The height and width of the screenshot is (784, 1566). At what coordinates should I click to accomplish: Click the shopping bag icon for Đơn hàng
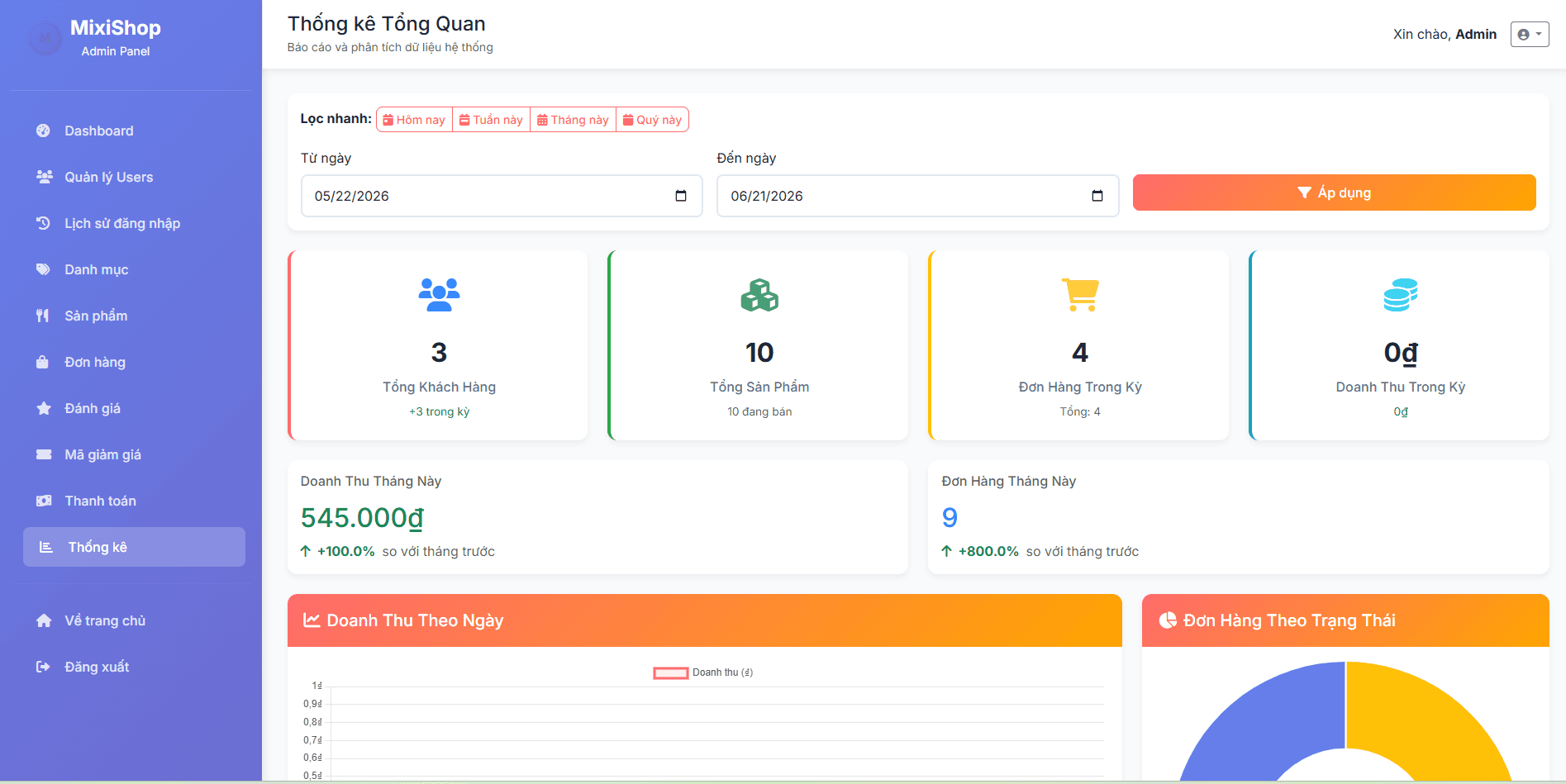(x=43, y=362)
